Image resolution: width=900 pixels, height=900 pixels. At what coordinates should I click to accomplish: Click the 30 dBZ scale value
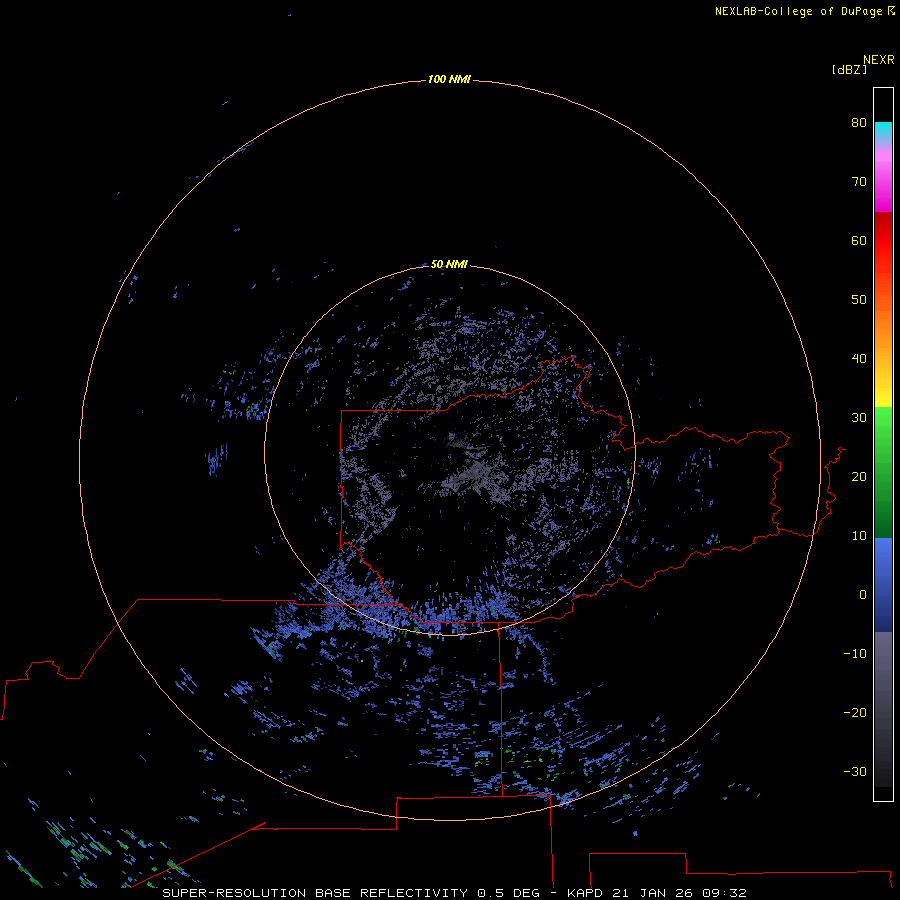point(859,417)
